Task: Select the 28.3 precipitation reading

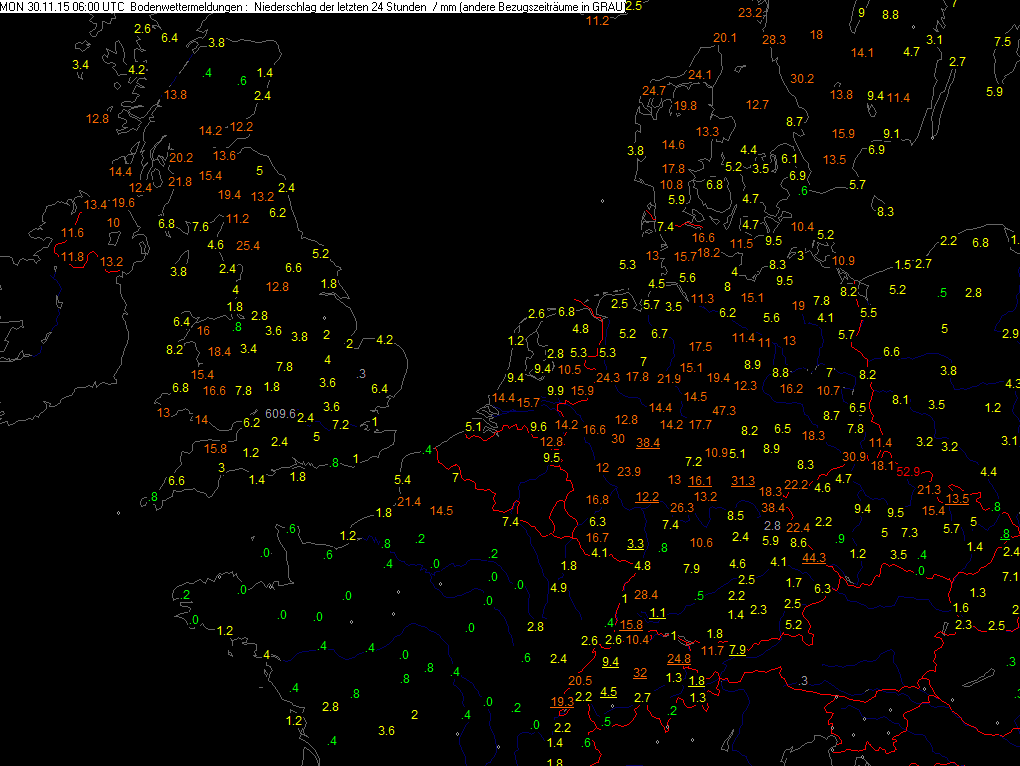Action: tap(774, 40)
